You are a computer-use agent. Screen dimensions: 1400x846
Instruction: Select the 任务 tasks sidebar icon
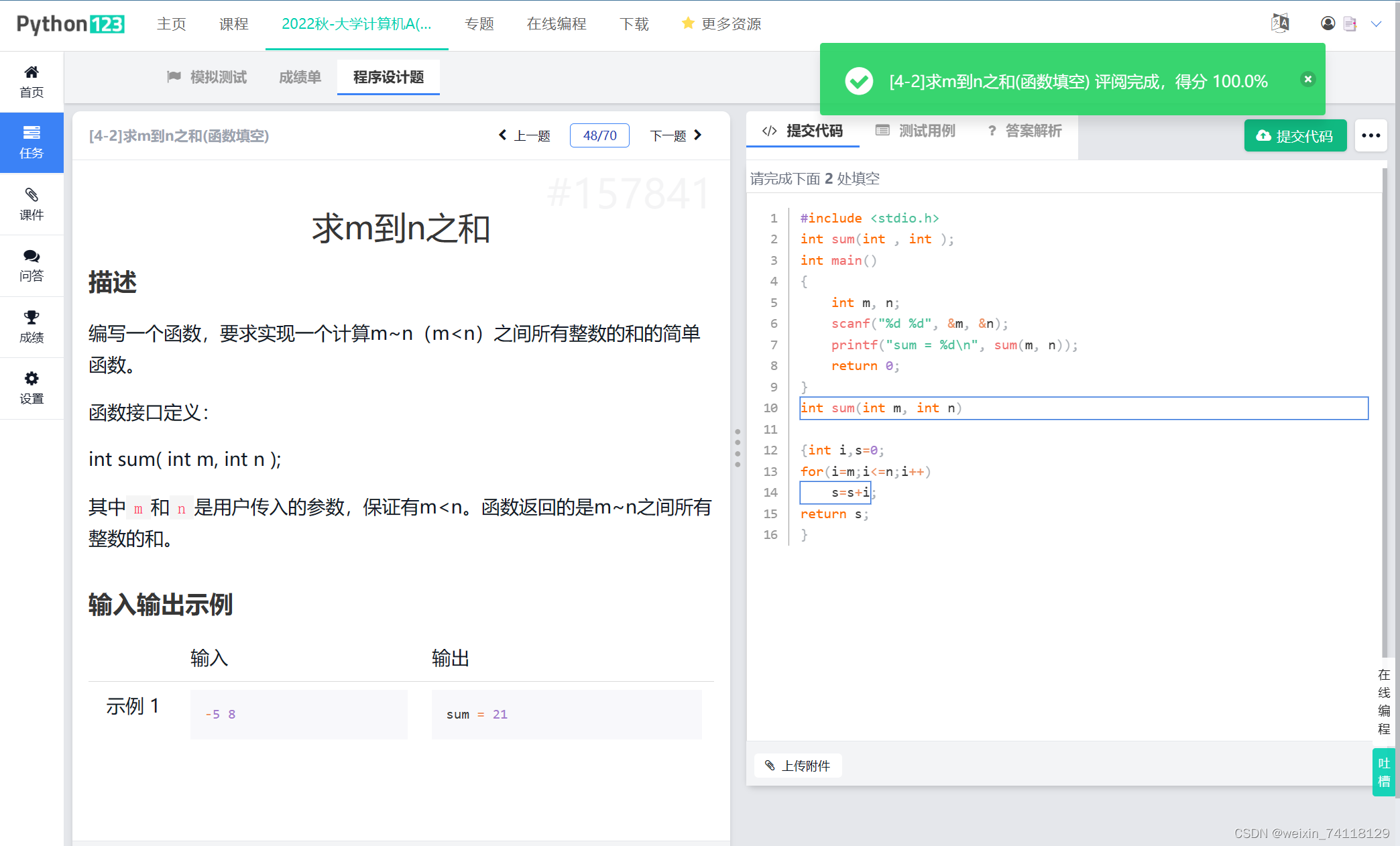point(31,142)
